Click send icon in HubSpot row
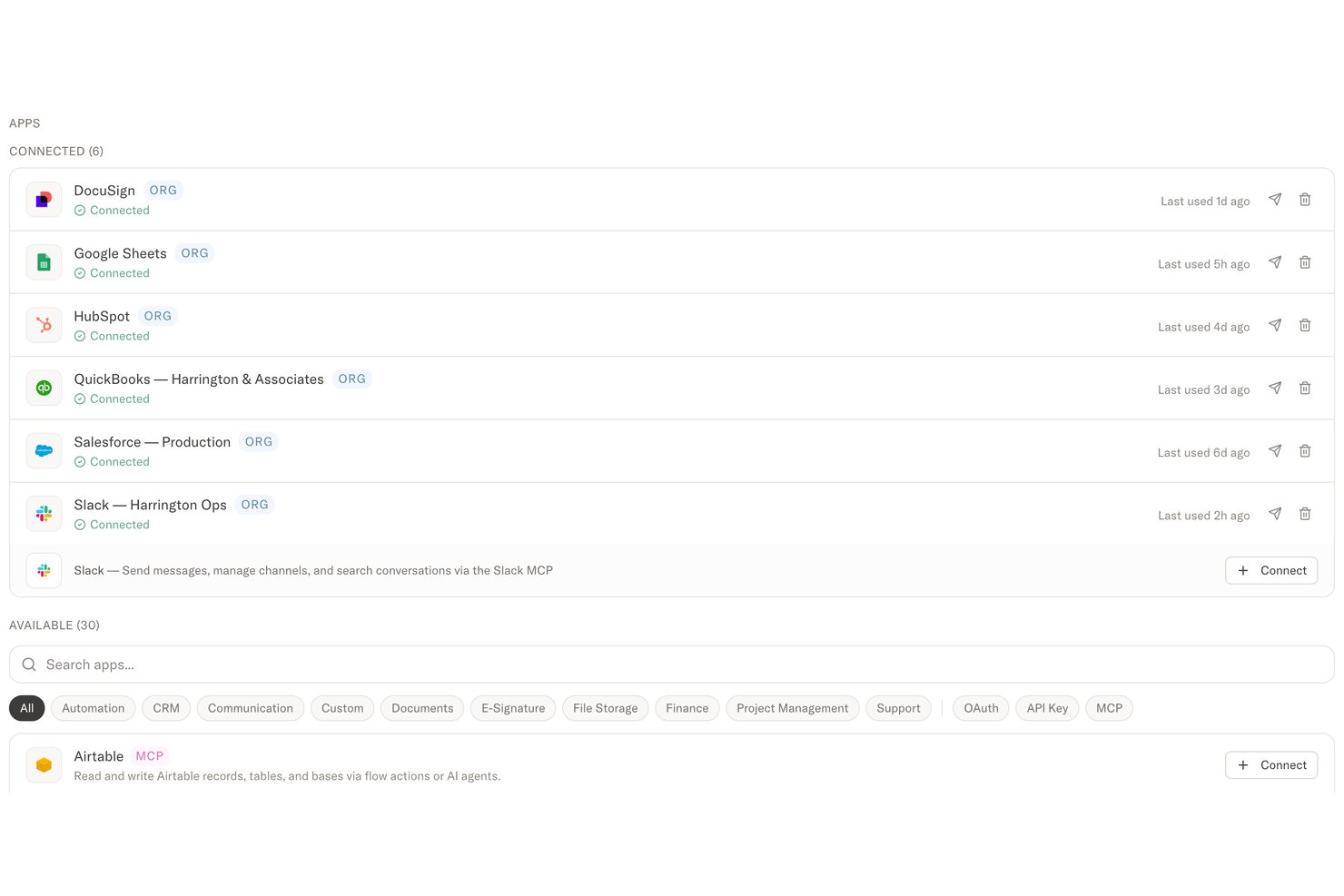 [x=1275, y=325]
